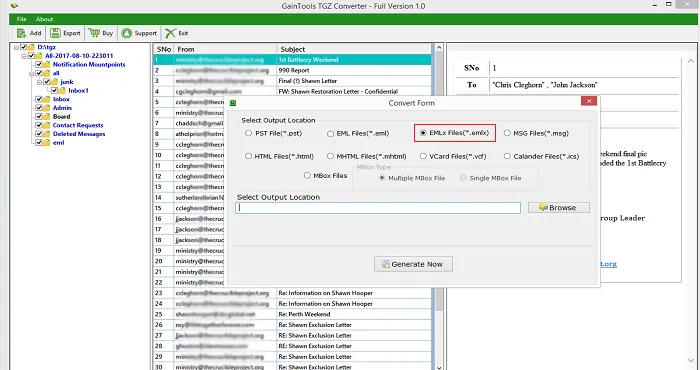Click scroll down arrow of email list
Screen dimensions: 700x370
pos(438,367)
